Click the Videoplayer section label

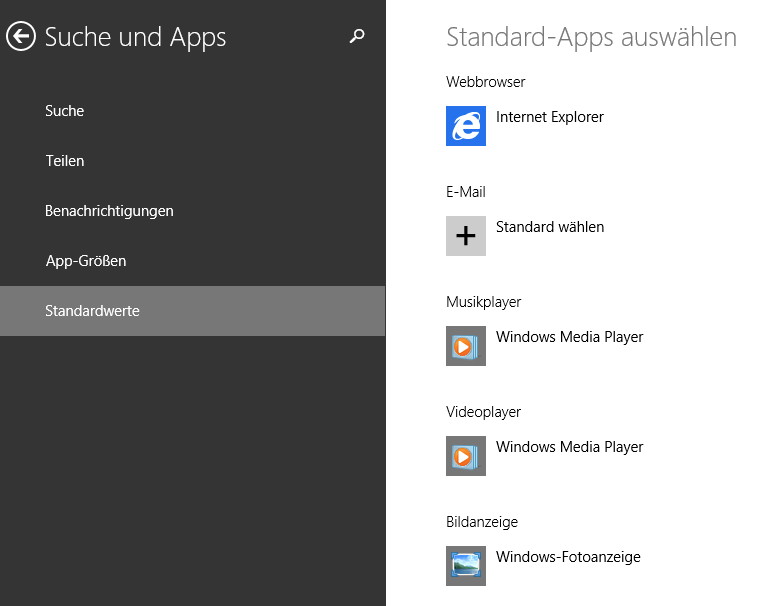(x=483, y=412)
